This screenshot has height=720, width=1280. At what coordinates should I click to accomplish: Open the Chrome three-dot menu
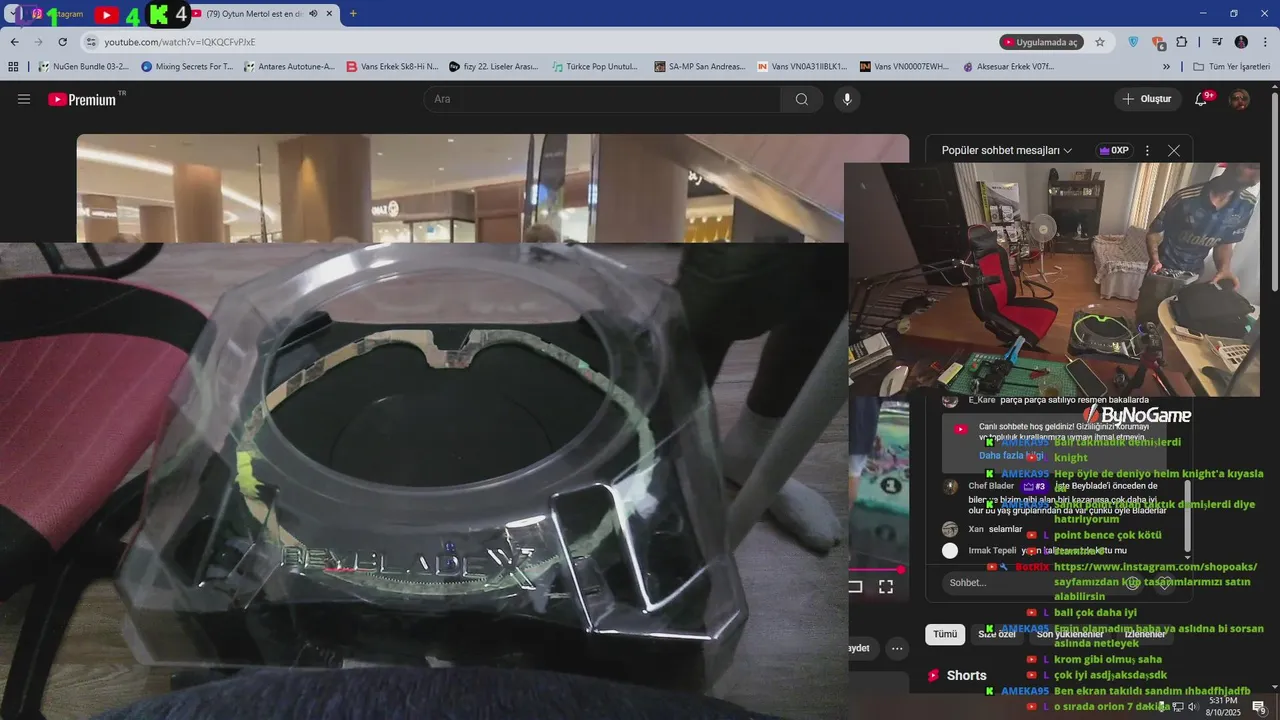click(x=1265, y=42)
